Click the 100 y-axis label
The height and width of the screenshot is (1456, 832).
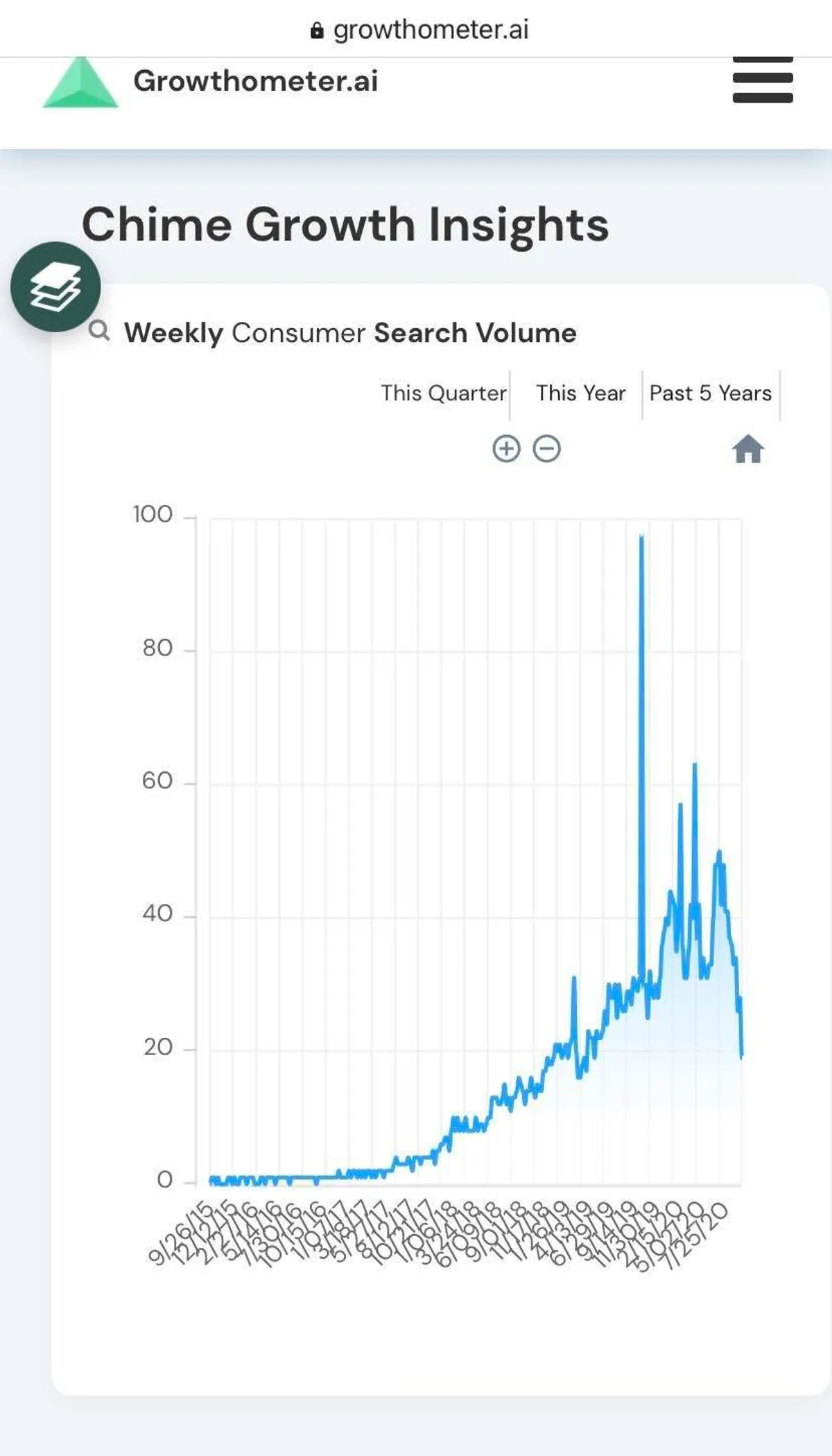(x=153, y=515)
